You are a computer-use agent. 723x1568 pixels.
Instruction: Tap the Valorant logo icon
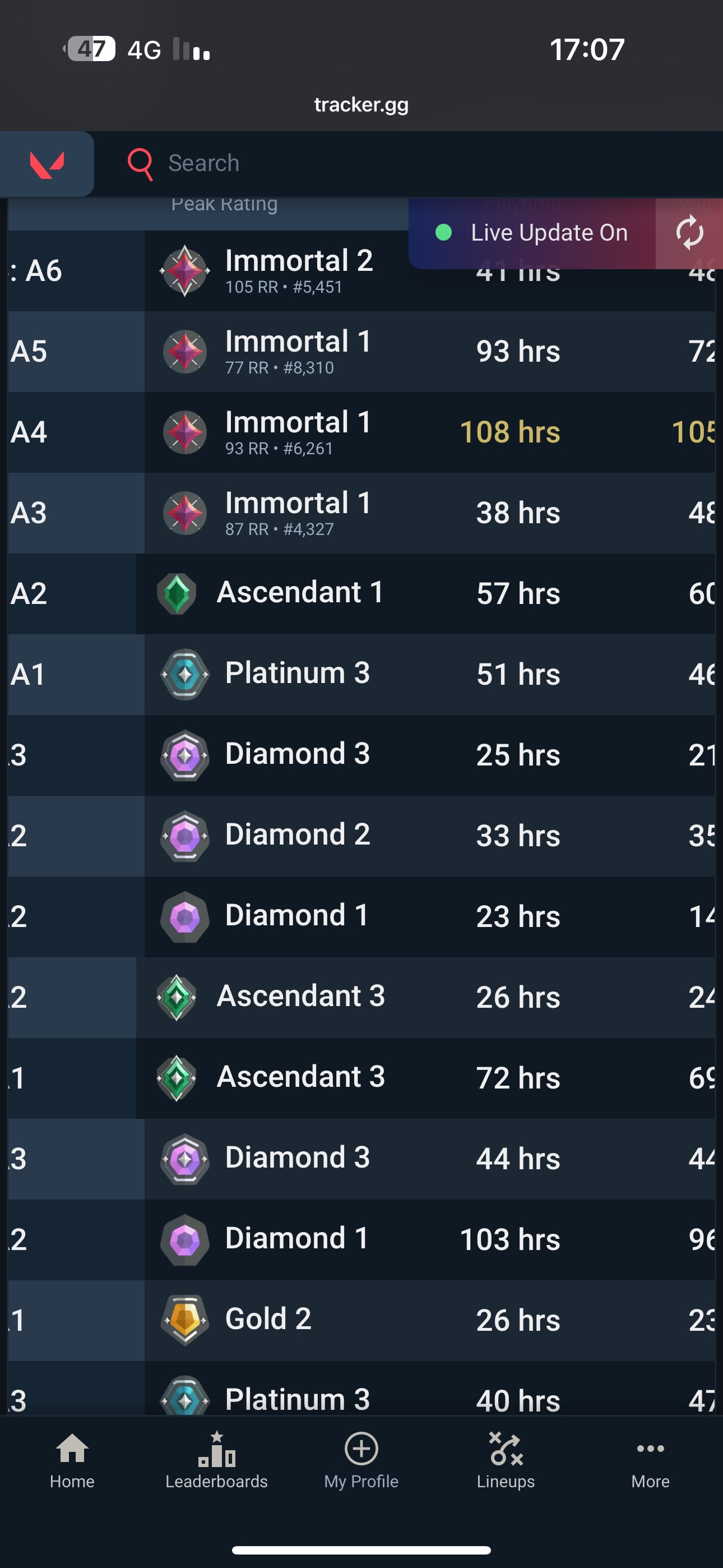coord(47,164)
